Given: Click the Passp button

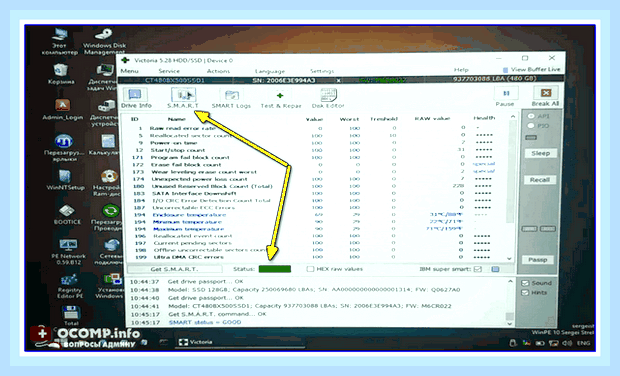Looking at the screenshot, I should (538, 260).
